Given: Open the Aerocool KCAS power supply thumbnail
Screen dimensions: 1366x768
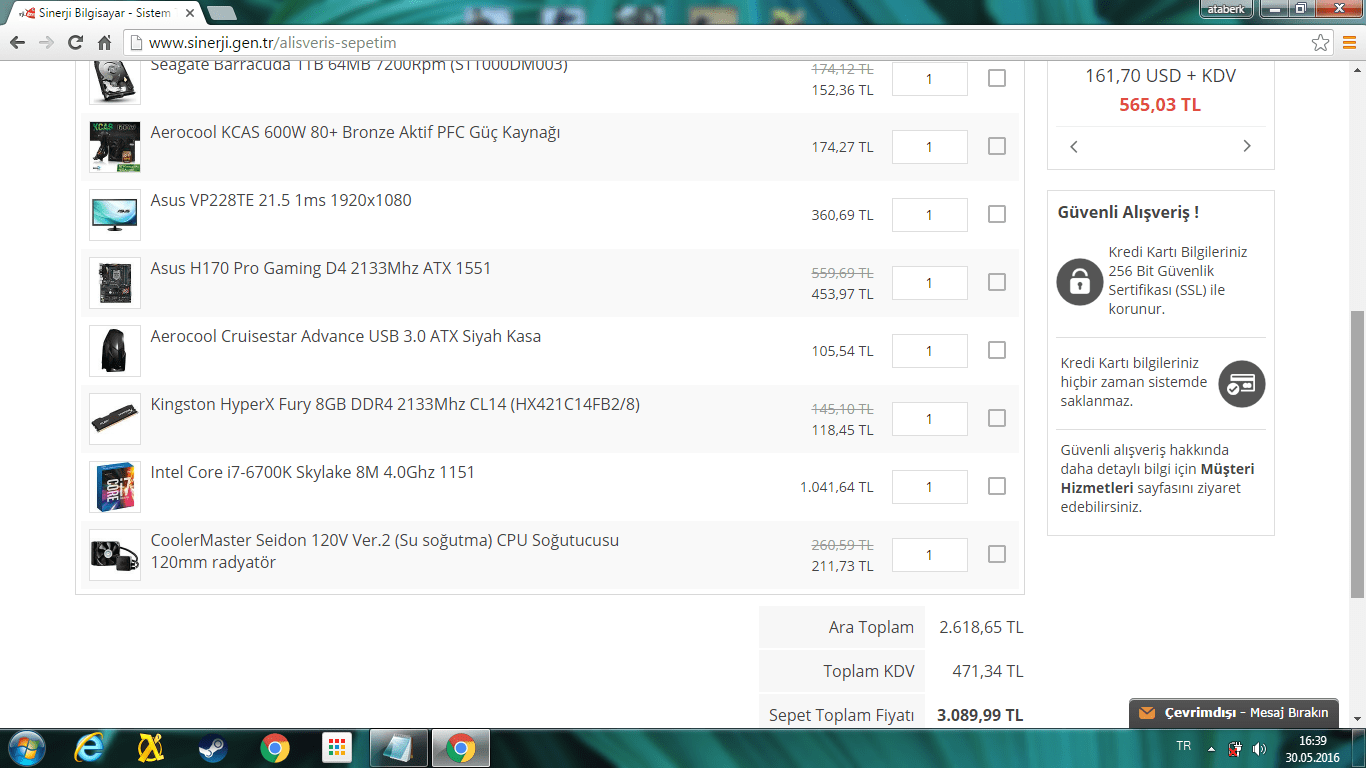Looking at the screenshot, I should pyautogui.click(x=115, y=147).
